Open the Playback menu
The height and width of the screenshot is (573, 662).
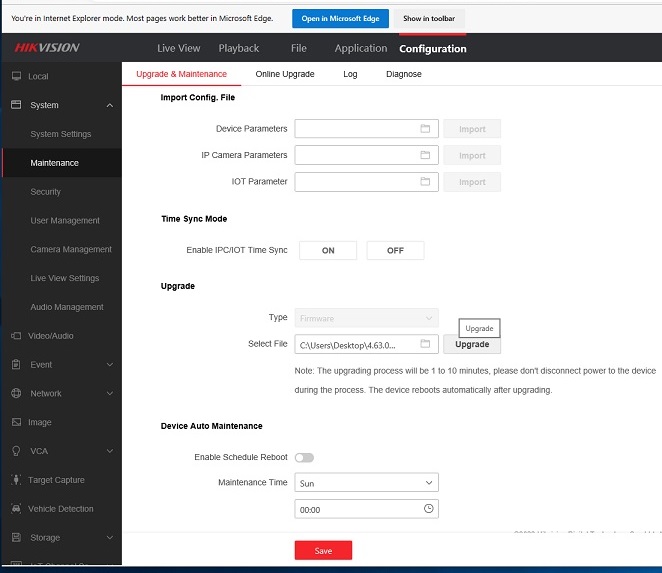[x=239, y=48]
